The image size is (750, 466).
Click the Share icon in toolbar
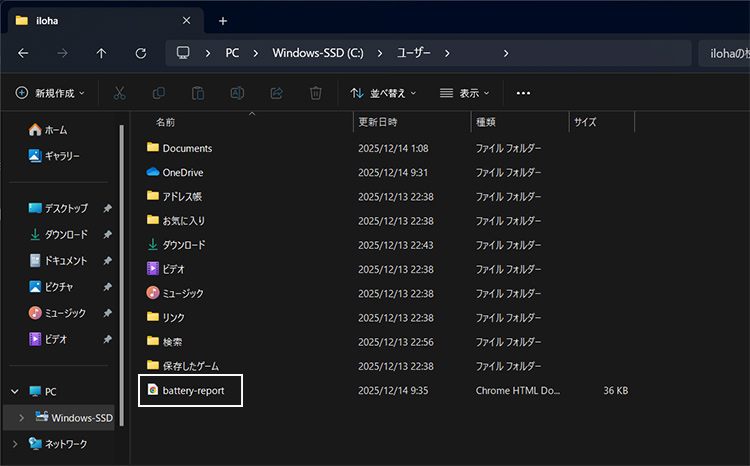point(277,93)
